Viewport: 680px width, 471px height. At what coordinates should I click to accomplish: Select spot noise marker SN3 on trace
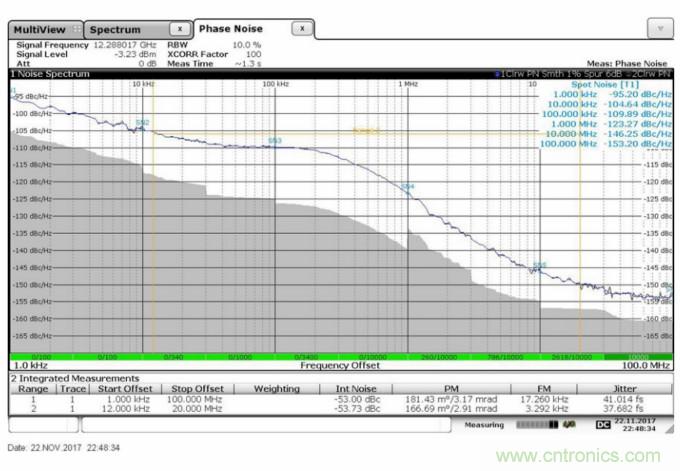tap(274, 141)
